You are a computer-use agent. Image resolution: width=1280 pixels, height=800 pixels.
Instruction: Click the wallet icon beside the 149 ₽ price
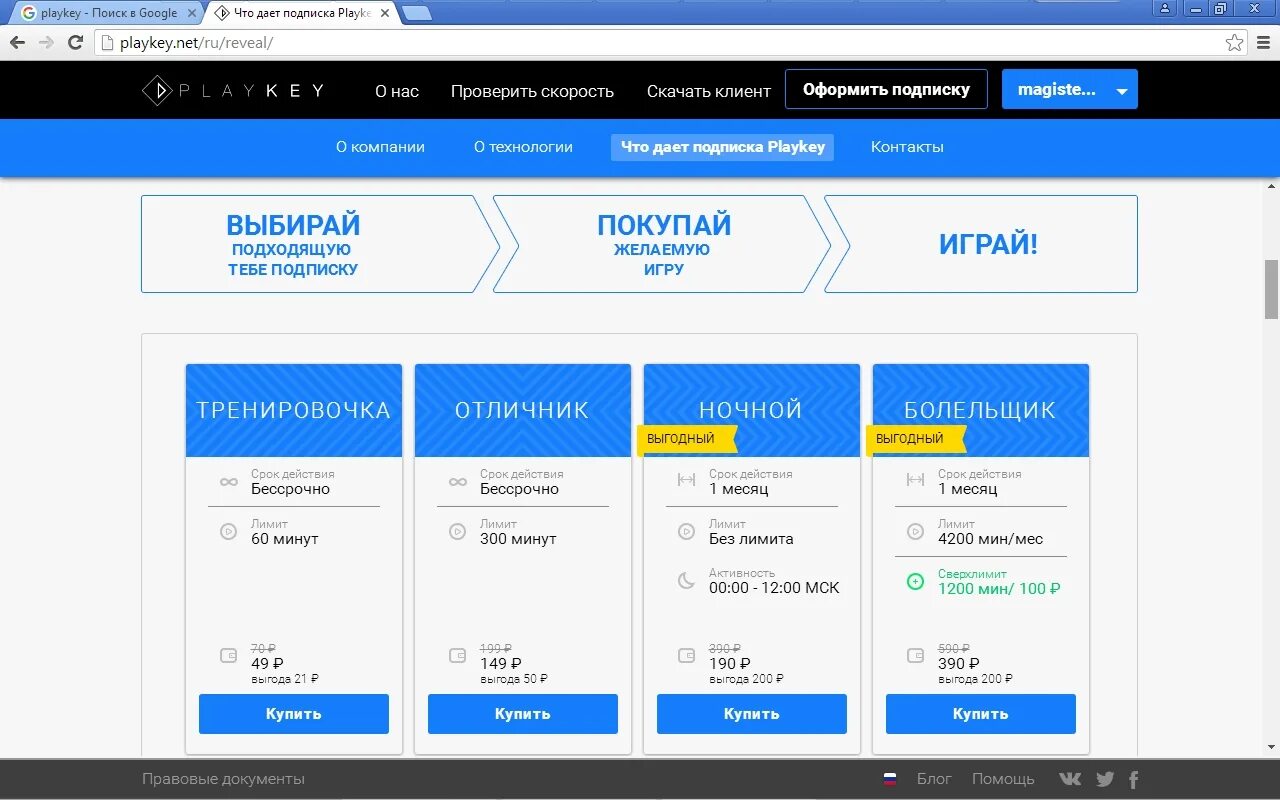458,656
